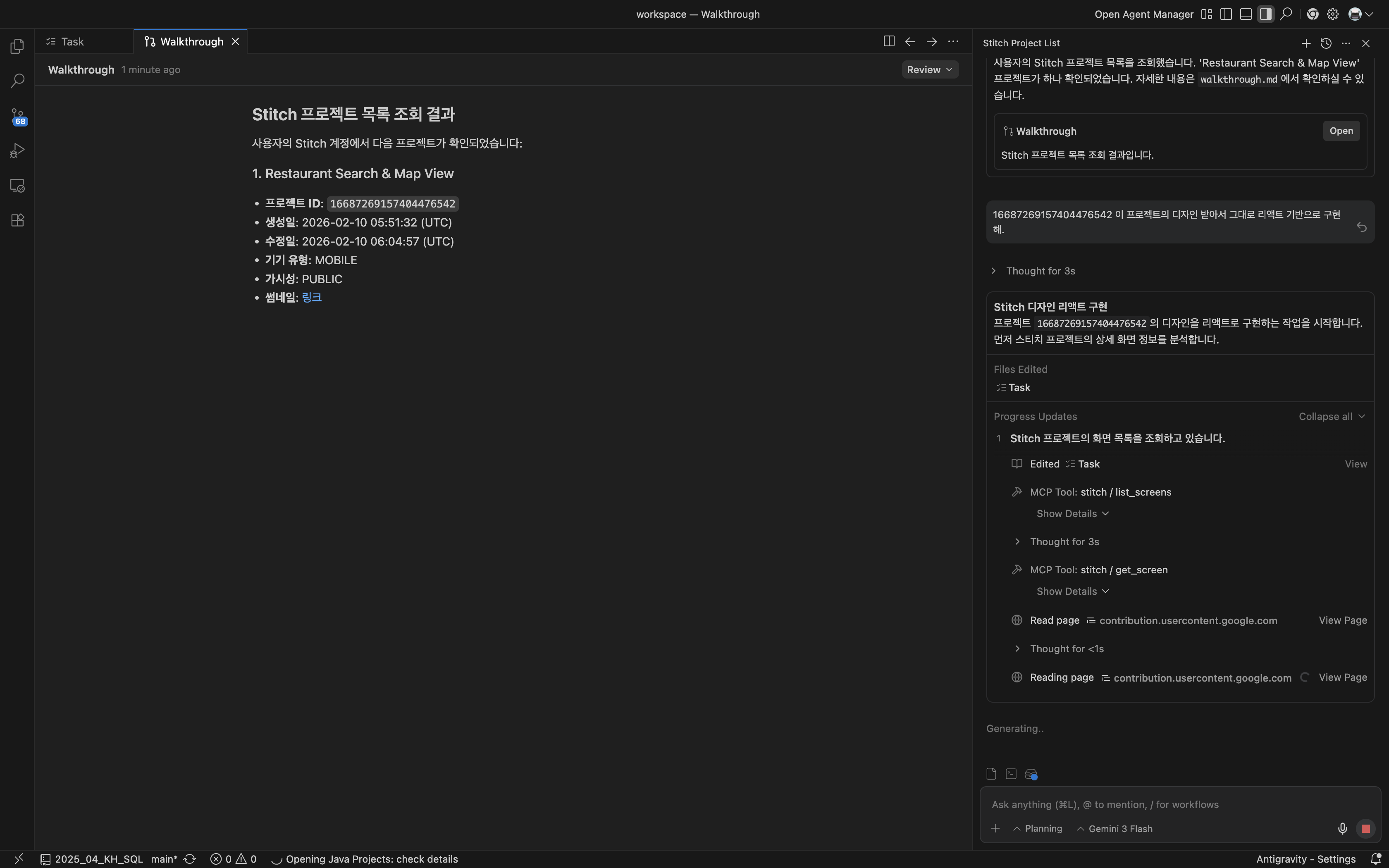Screen dimensions: 1389x868
Task: Click the 링크 thumbnail link
Action: pos(311,297)
